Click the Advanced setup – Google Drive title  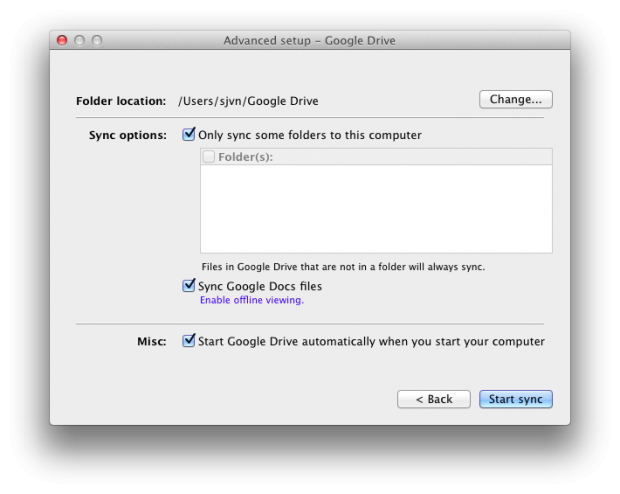310,41
